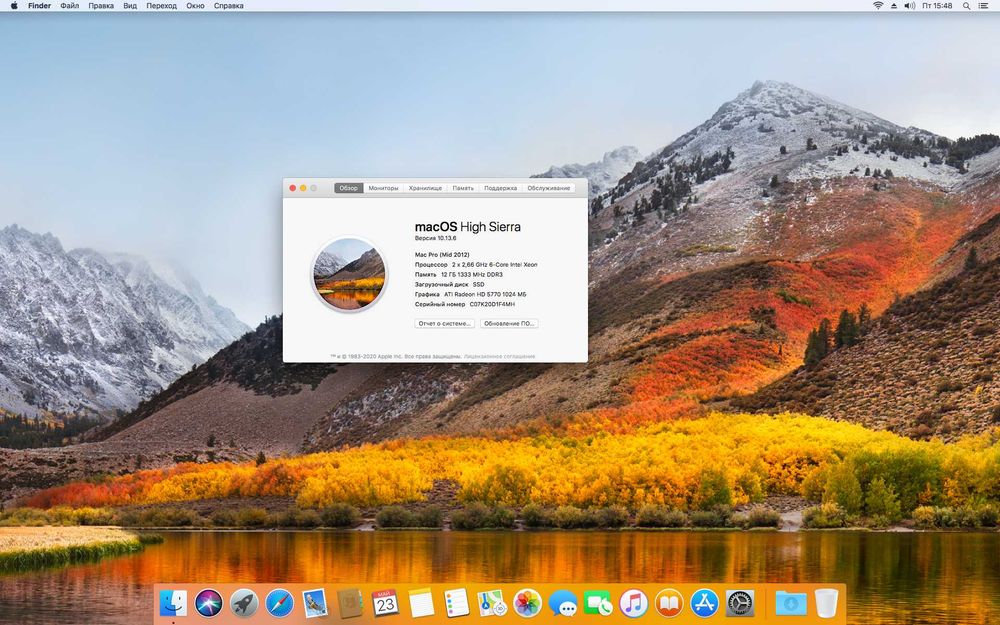Open iBooks icon in Dock
The height and width of the screenshot is (625, 1000).
(669, 603)
